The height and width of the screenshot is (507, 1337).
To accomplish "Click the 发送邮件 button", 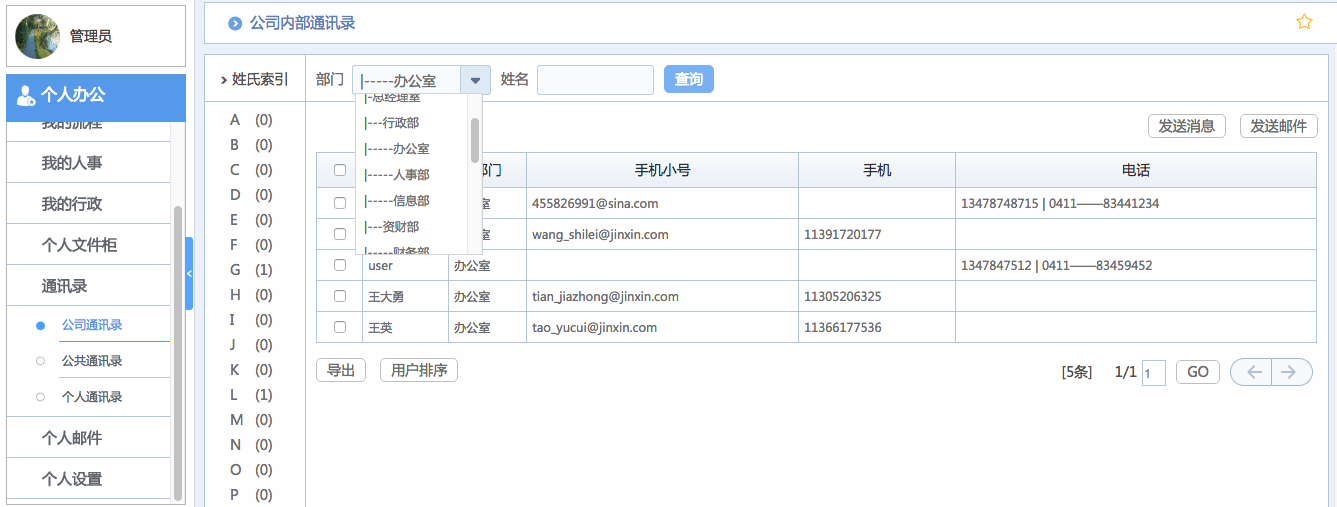I will click(1278, 126).
